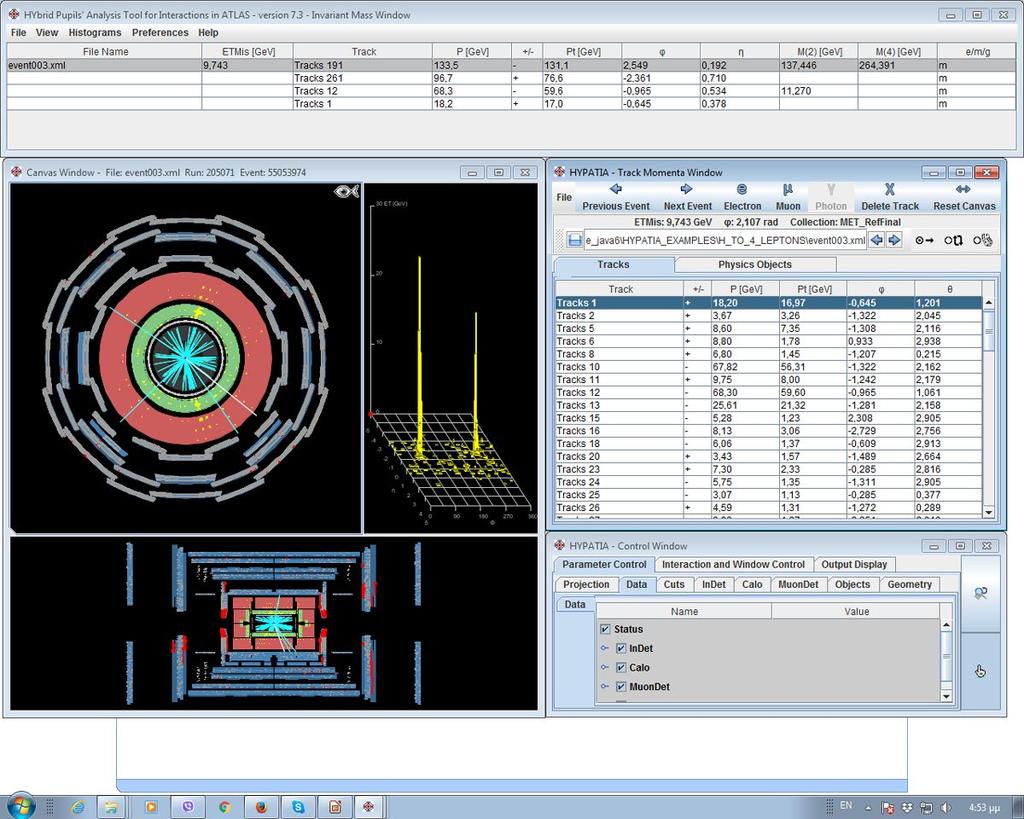Toggle the MuonDet checkbox in Data tree
This screenshot has height=819, width=1024.
621,686
